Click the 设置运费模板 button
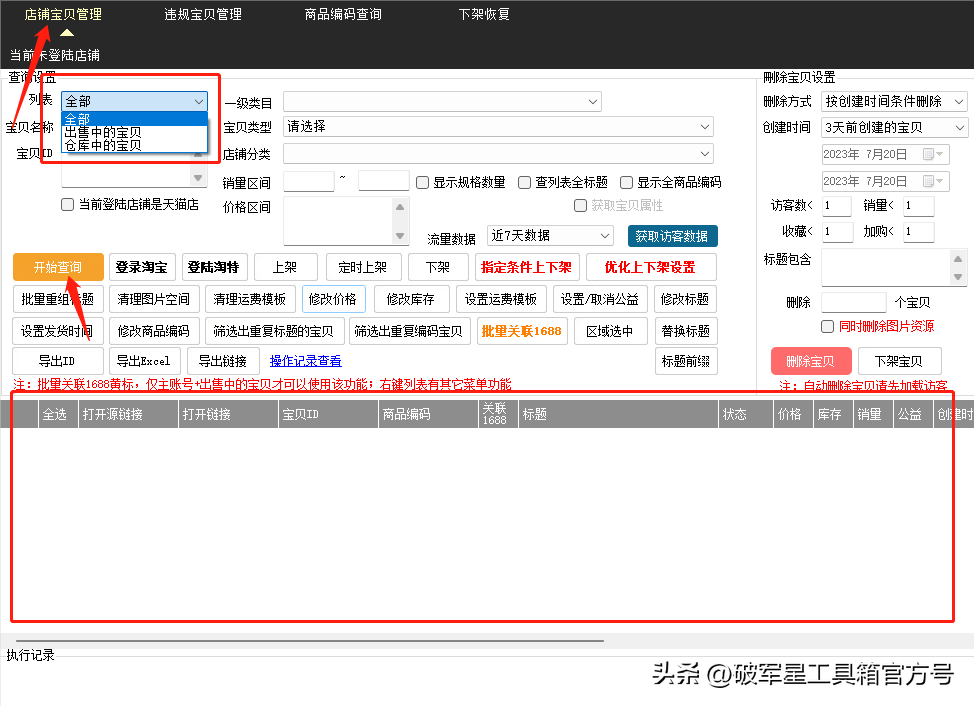This screenshot has width=974, height=706. pyautogui.click(x=501, y=299)
